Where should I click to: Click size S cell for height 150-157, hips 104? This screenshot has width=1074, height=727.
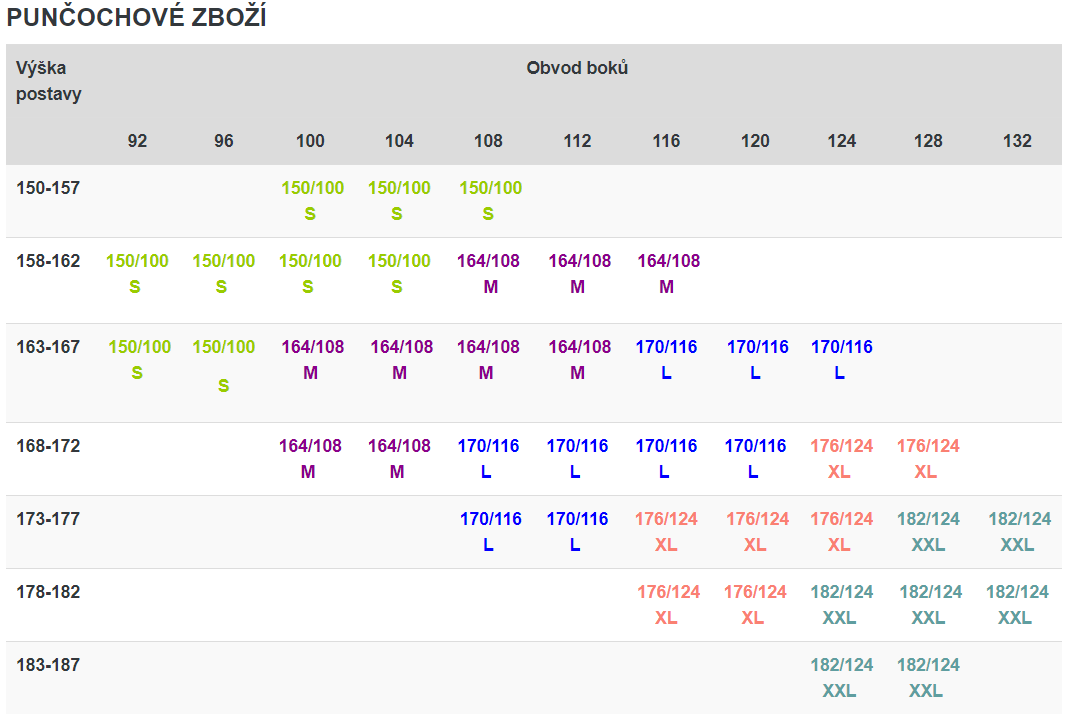(x=399, y=200)
